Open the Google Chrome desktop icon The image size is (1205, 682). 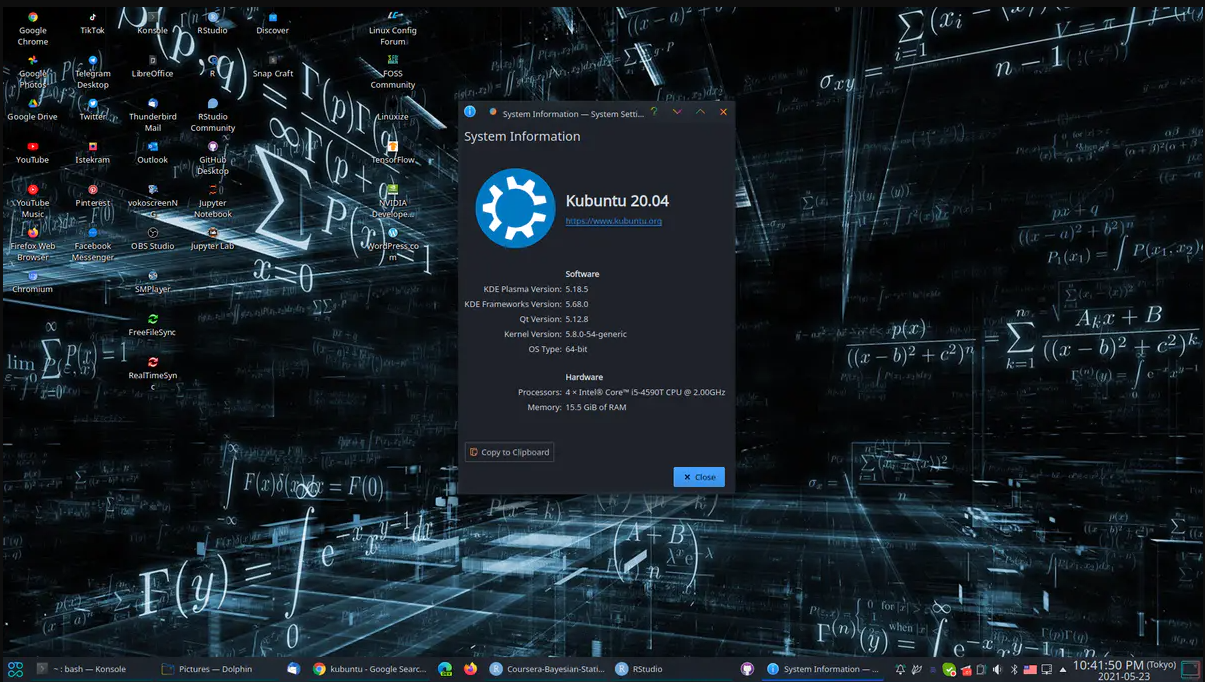click(x=33, y=29)
